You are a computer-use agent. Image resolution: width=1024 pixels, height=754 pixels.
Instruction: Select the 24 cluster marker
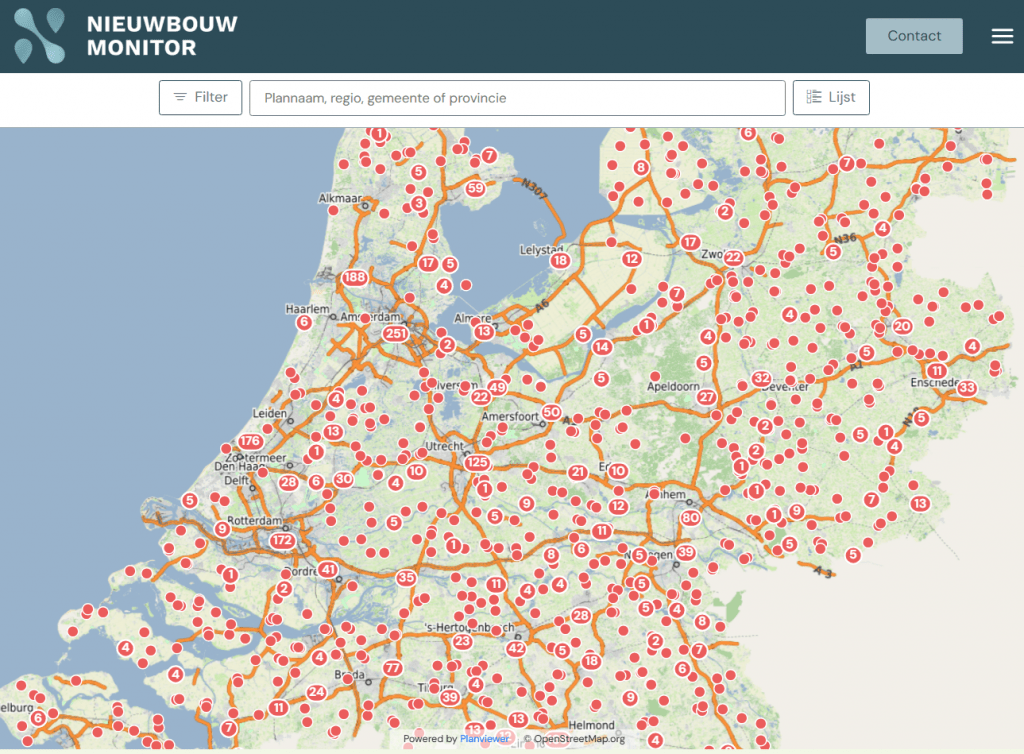point(317,692)
